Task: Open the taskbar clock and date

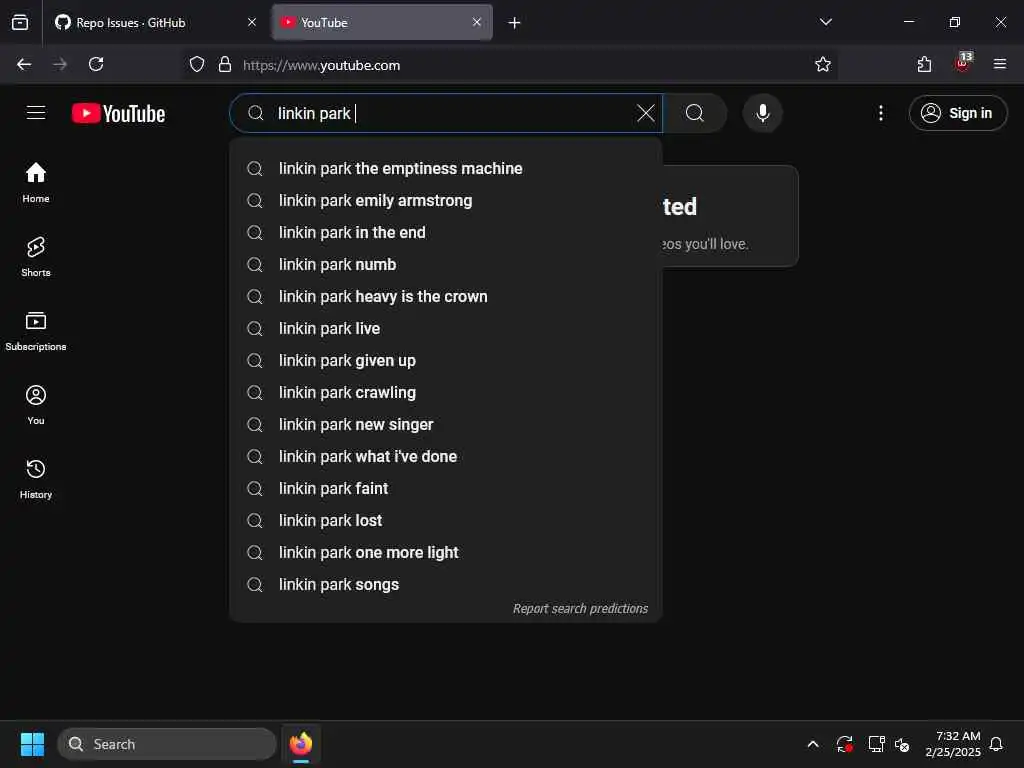Action: tap(952, 744)
